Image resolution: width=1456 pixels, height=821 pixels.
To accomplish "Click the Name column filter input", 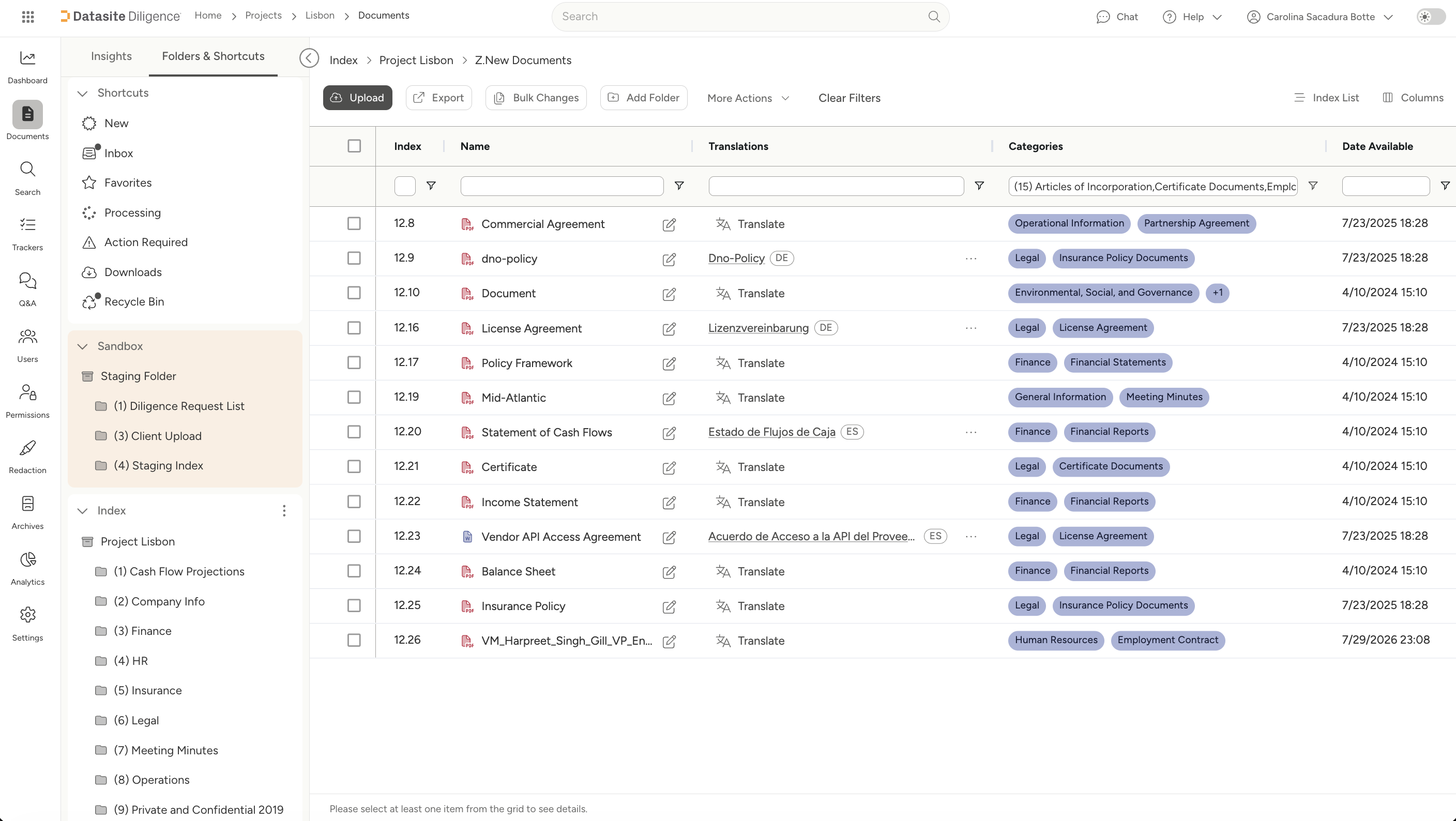I will (562, 186).
